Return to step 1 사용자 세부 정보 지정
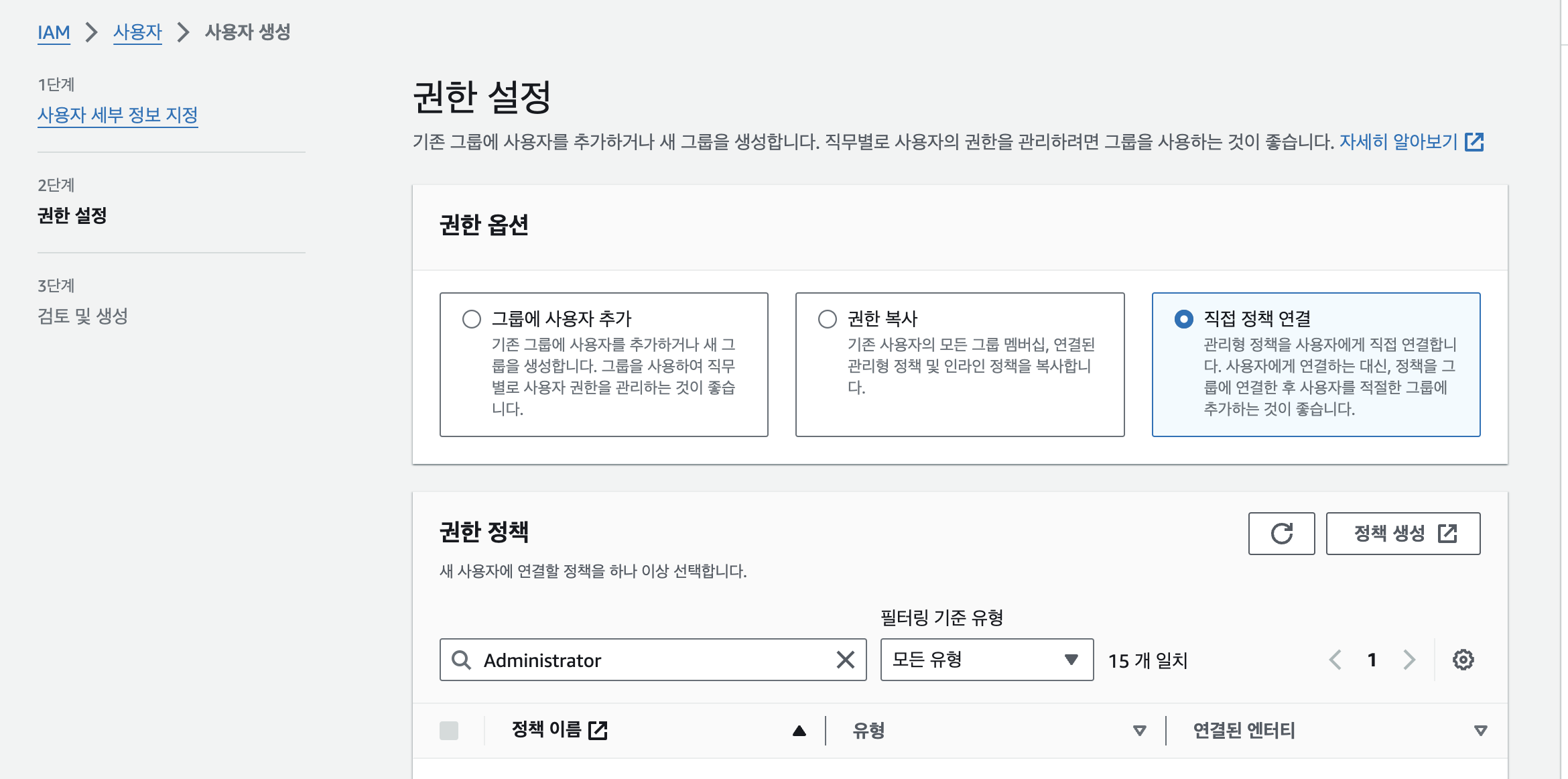 (x=117, y=115)
